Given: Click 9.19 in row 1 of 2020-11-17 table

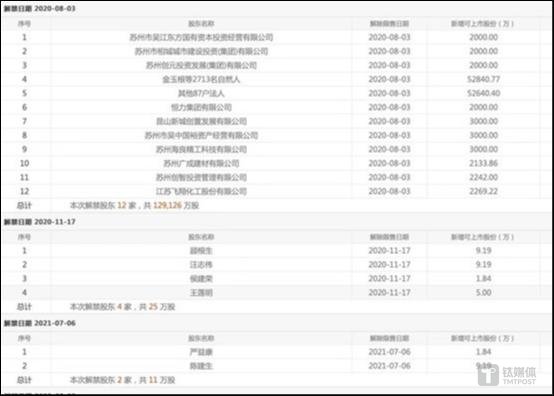Looking at the screenshot, I should [483, 250].
